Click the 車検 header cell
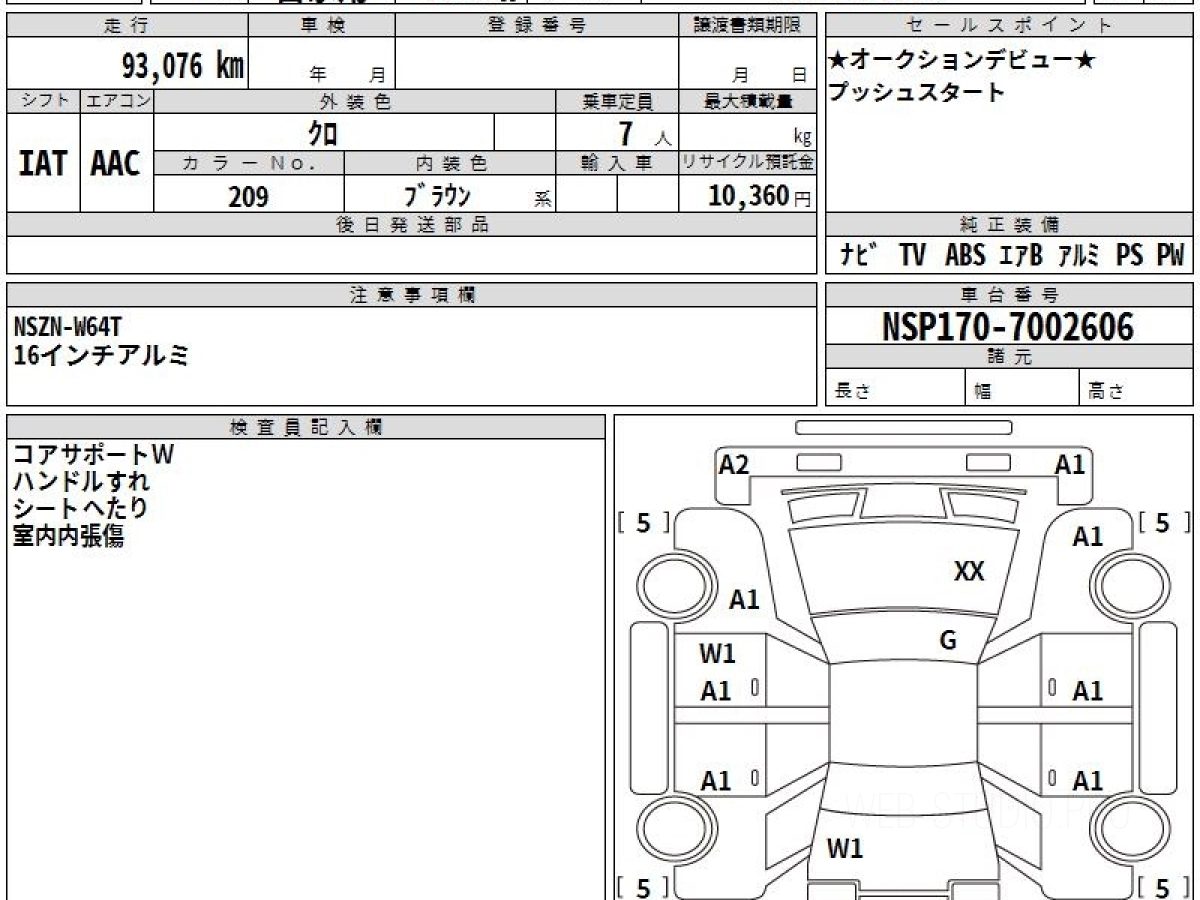Screen dimensions: 1200x900 point(321,26)
